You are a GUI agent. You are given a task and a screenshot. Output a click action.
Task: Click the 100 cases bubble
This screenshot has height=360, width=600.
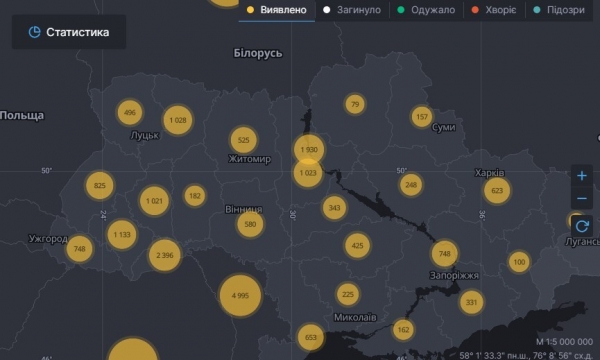point(519,262)
